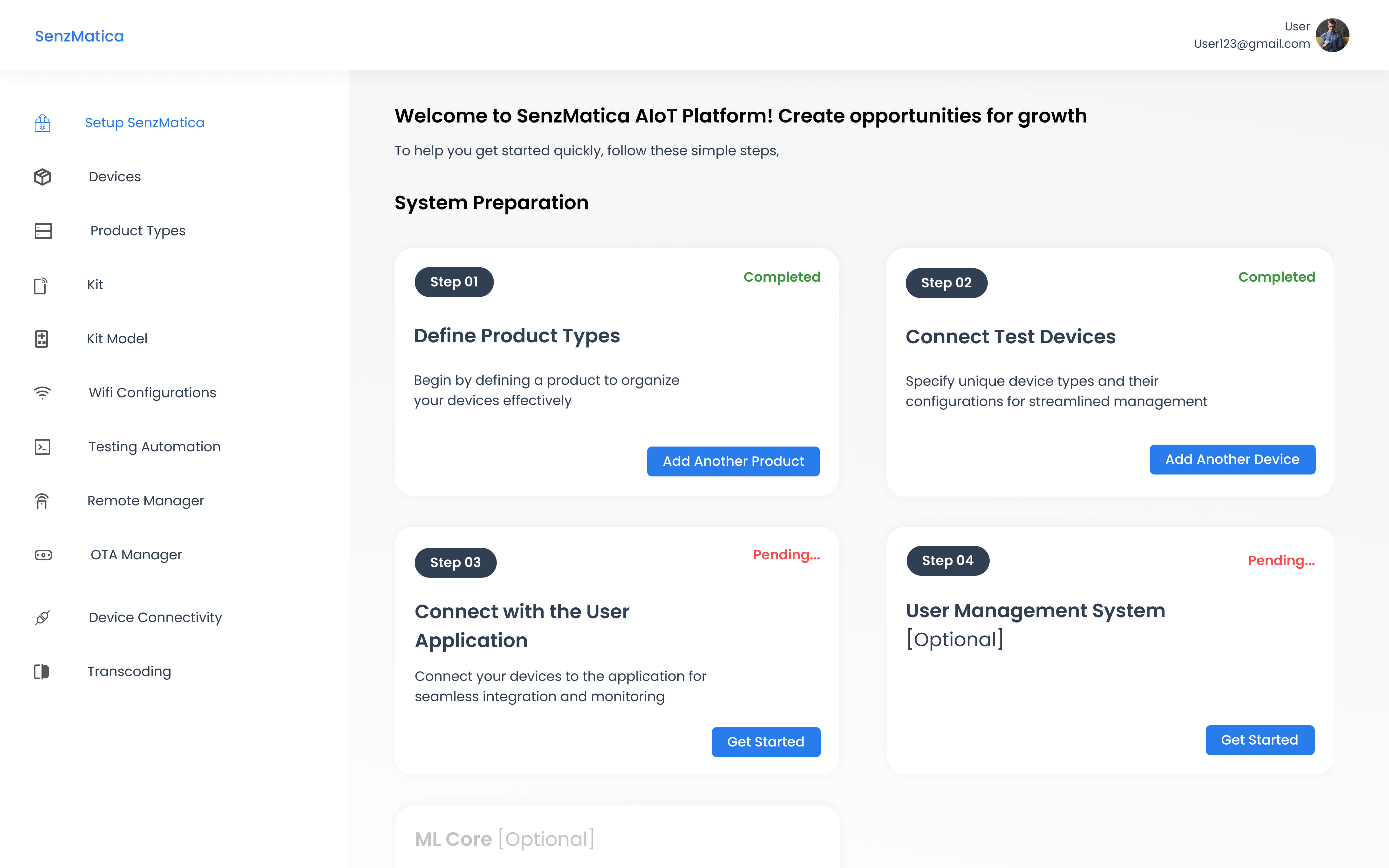Click the Pending status on Step 04
The height and width of the screenshot is (868, 1389).
pos(1282,561)
